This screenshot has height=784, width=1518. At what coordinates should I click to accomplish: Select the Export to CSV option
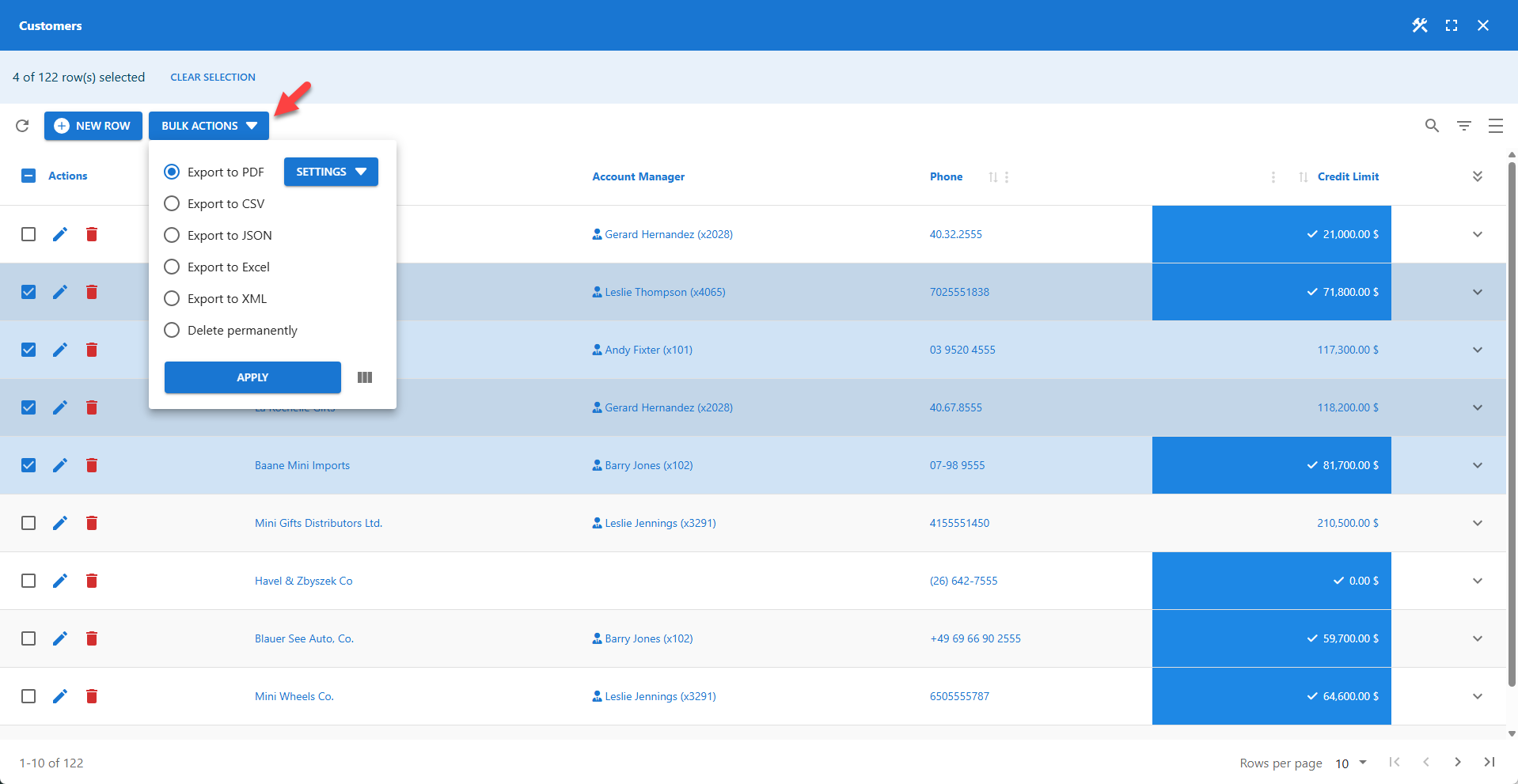click(172, 203)
